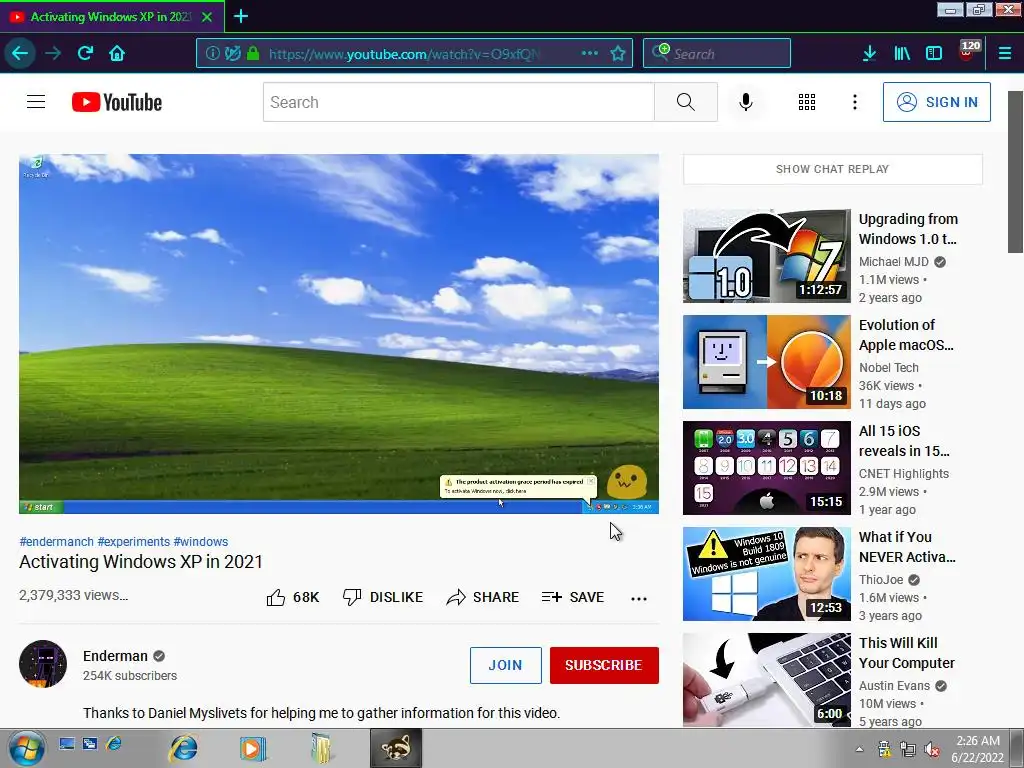
Task: Open the folder icon on the taskbar
Action: click(321, 748)
